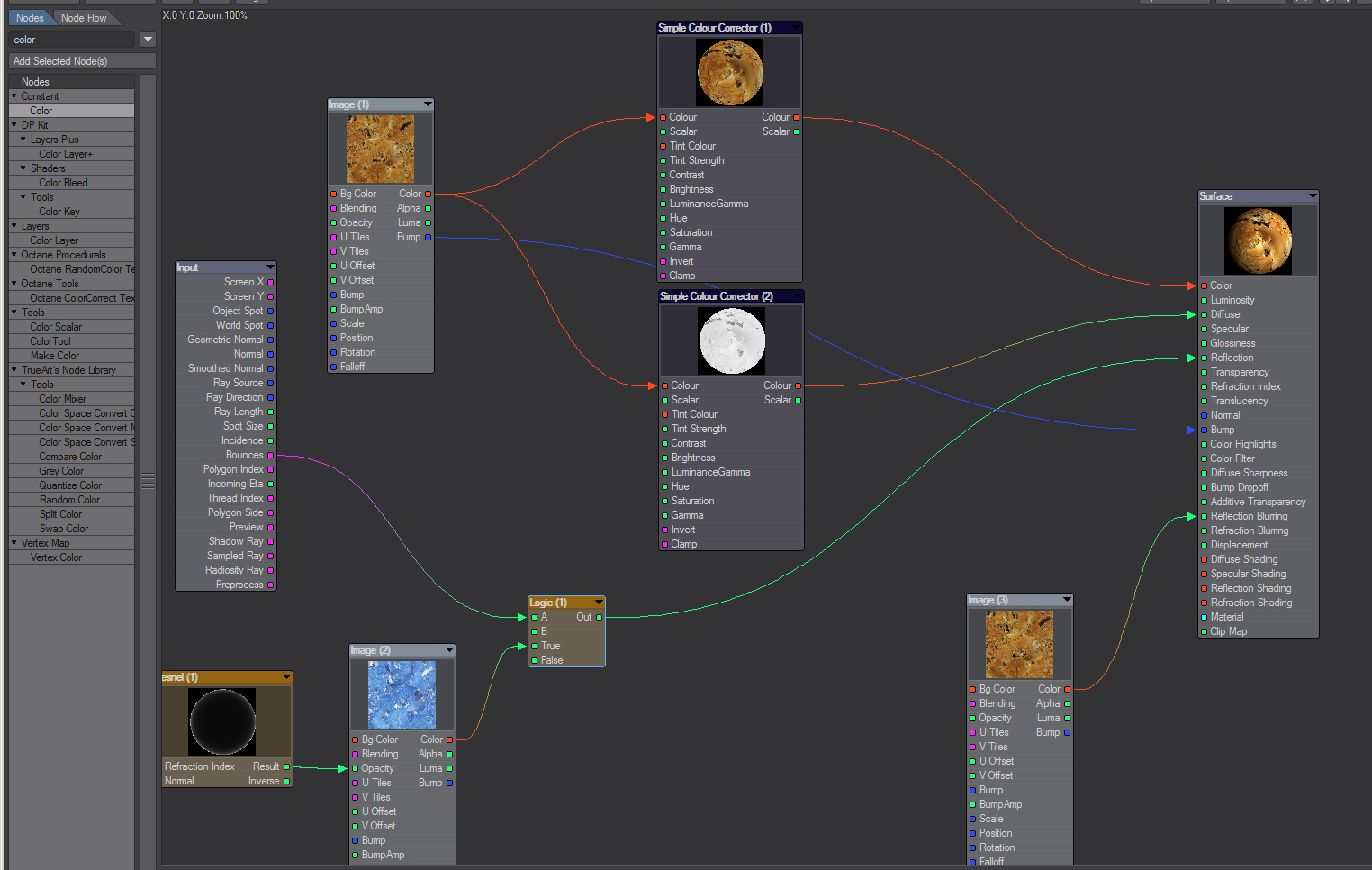Collapse the Octane Procedurals tree group
The image size is (1372, 870).
(14, 255)
